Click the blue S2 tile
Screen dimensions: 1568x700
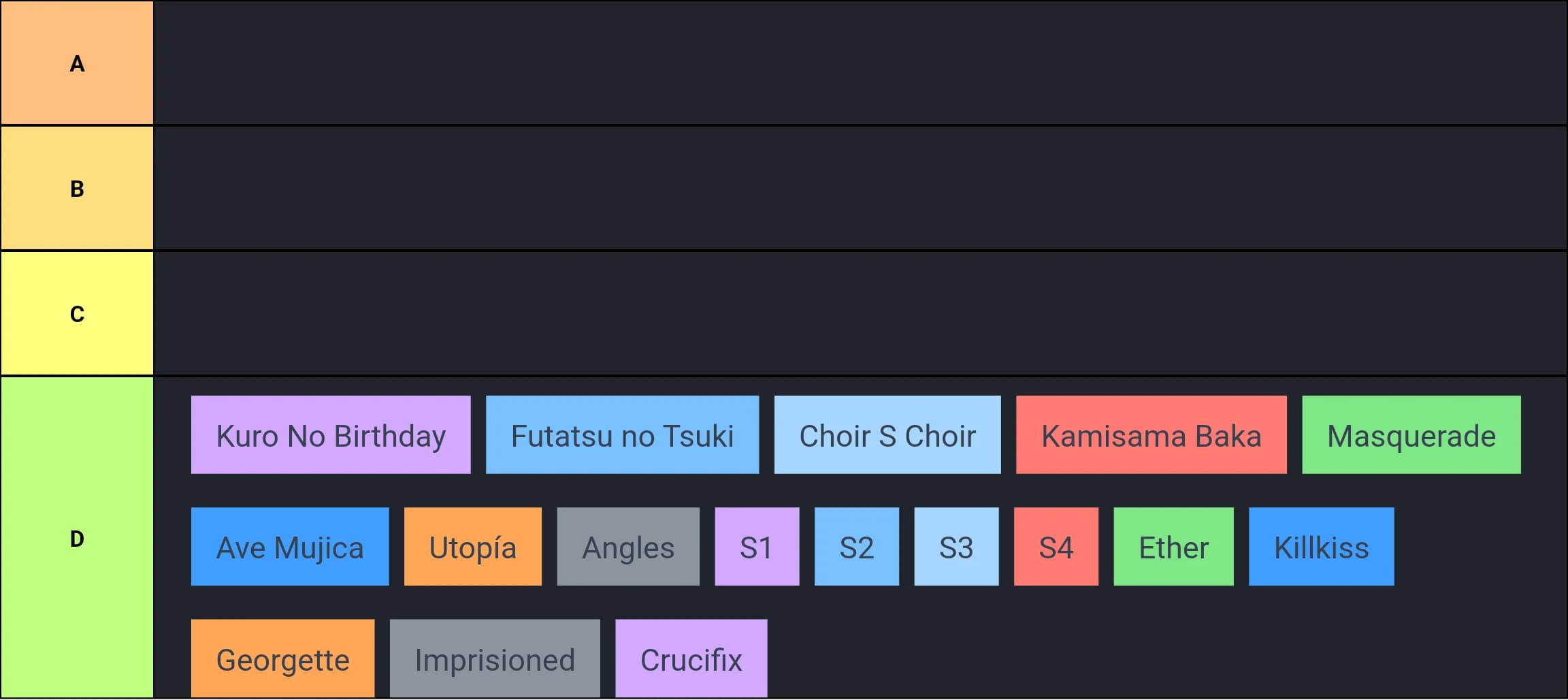point(857,546)
